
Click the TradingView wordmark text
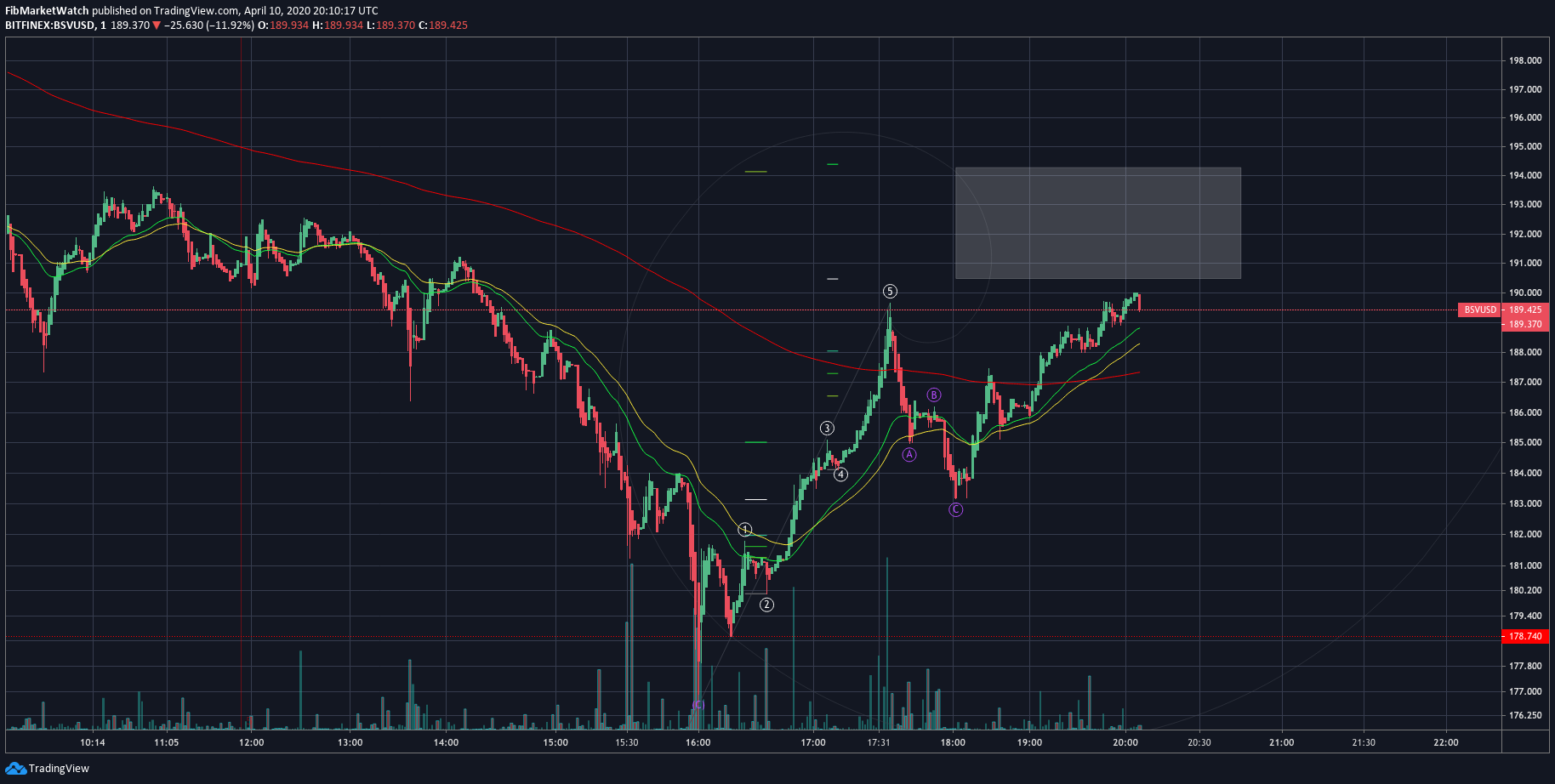(59, 769)
